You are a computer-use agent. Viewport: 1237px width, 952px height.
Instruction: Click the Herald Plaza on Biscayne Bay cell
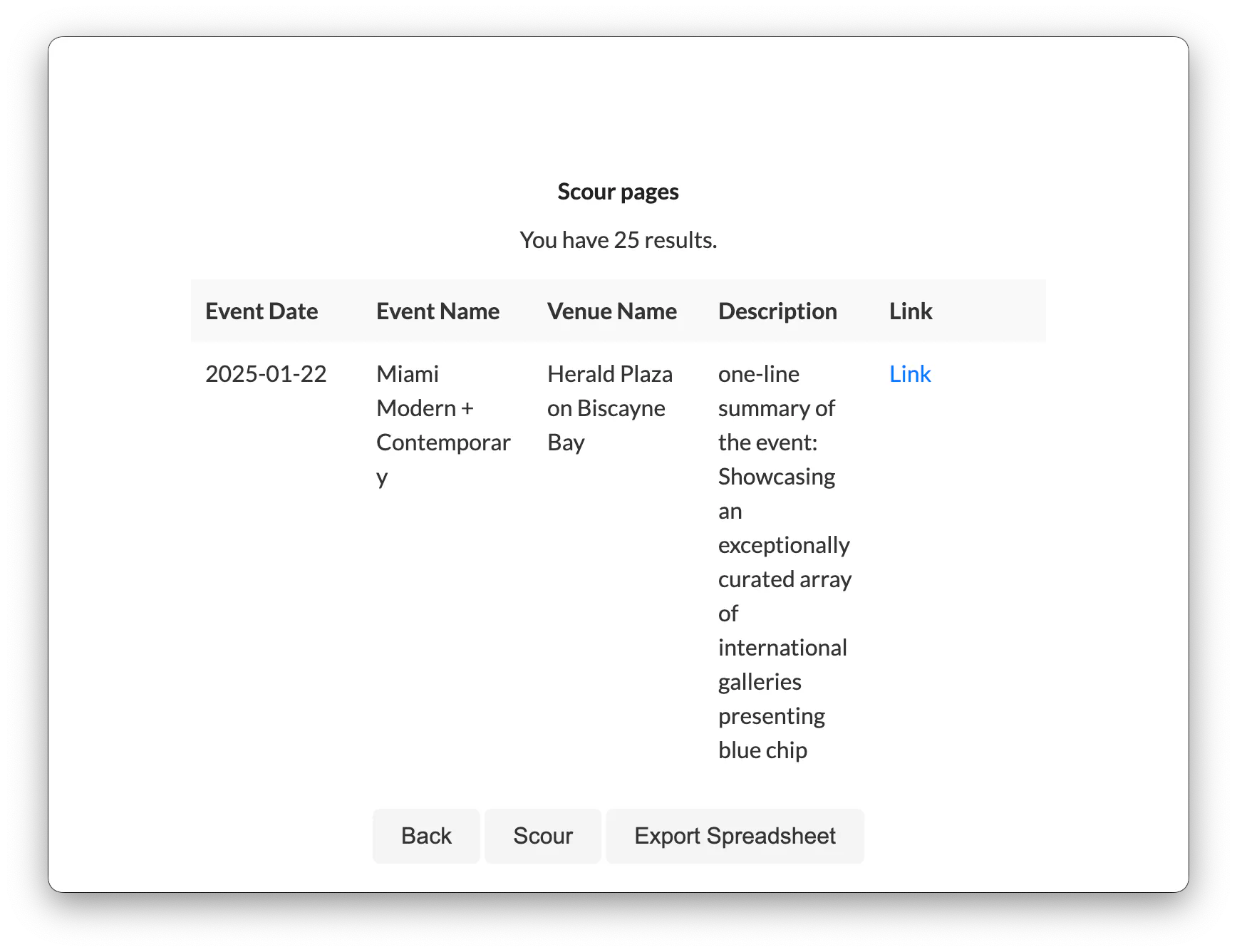[610, 408]
